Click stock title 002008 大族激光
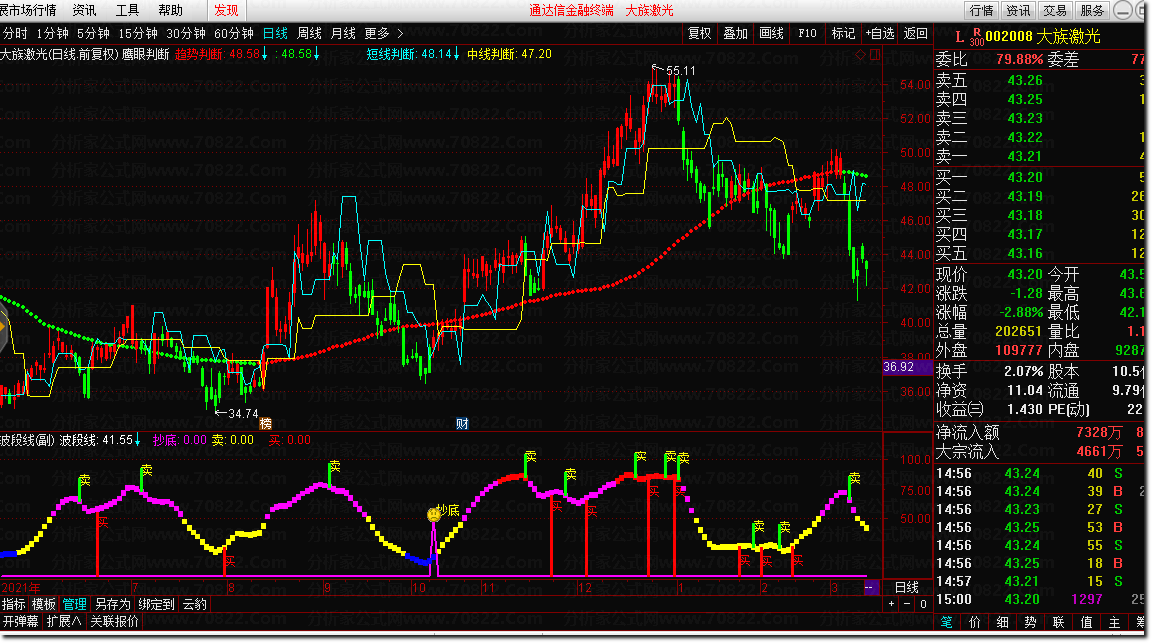The height and width of the screenshot is (643, 1153). (1043, 37)
